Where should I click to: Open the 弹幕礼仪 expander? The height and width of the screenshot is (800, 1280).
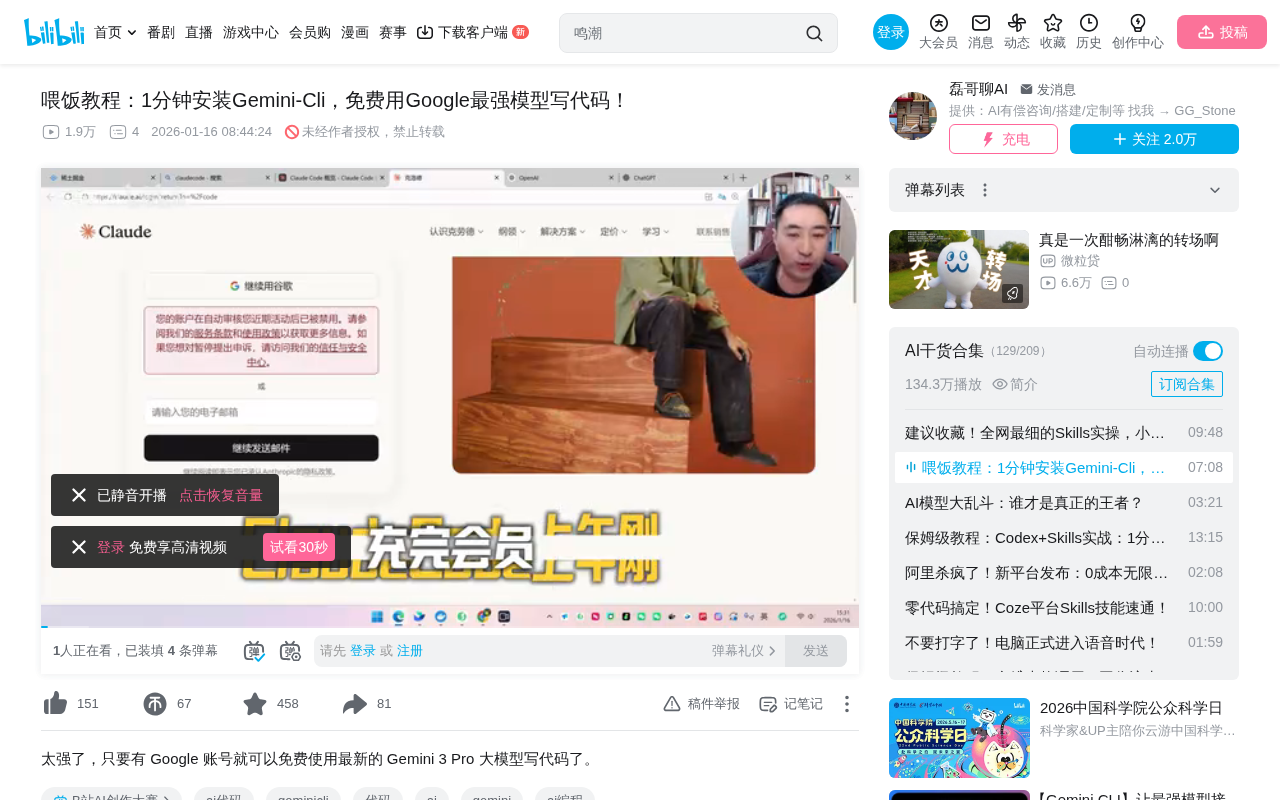point(744,651)
